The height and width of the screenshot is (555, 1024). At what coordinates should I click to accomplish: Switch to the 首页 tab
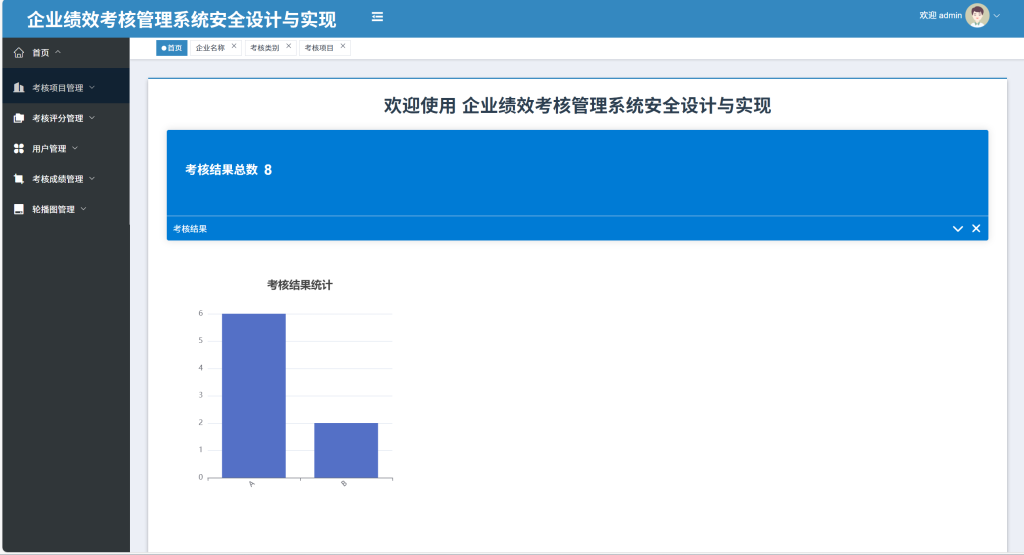[x=172, y=48]
